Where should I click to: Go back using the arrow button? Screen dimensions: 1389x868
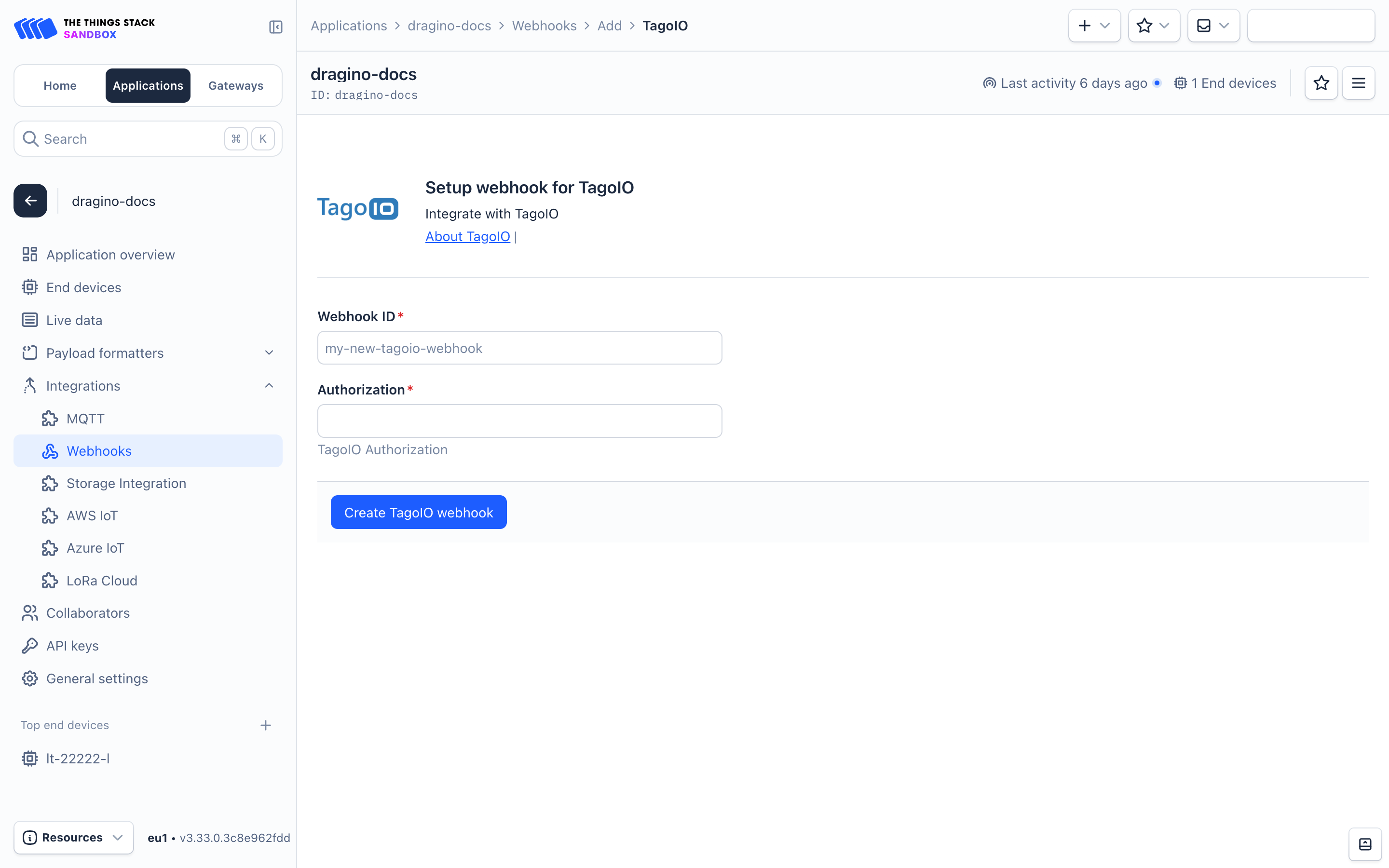point(30,200)
